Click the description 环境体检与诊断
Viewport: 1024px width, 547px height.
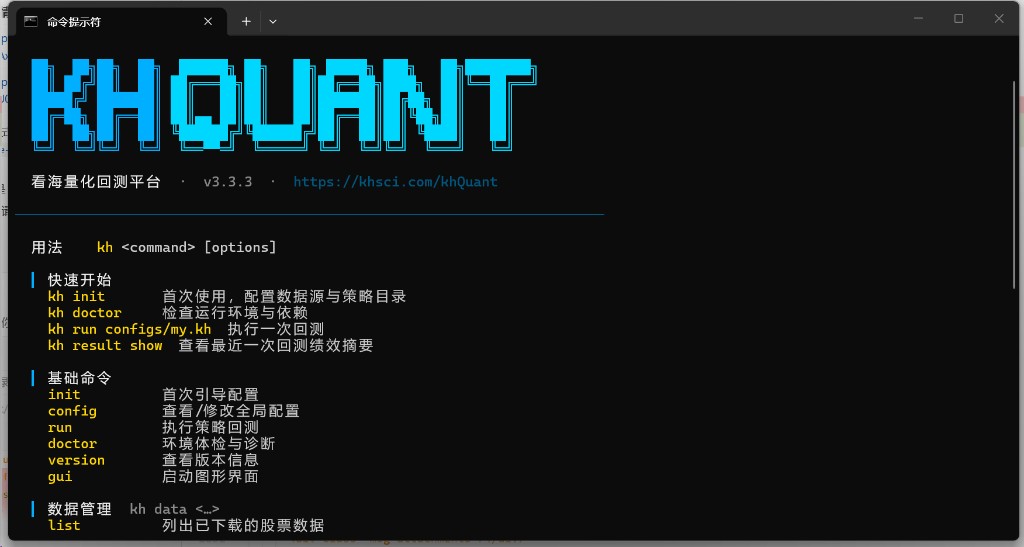[219, 444]
